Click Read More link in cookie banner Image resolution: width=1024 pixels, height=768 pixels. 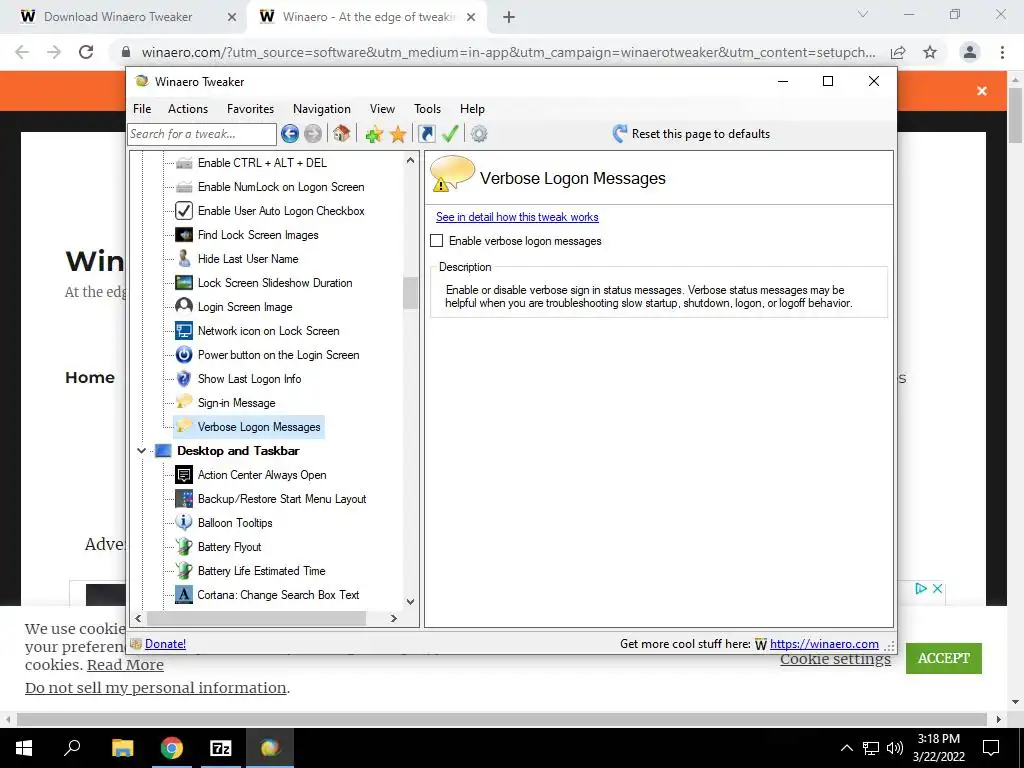click(x=125, y=665)
